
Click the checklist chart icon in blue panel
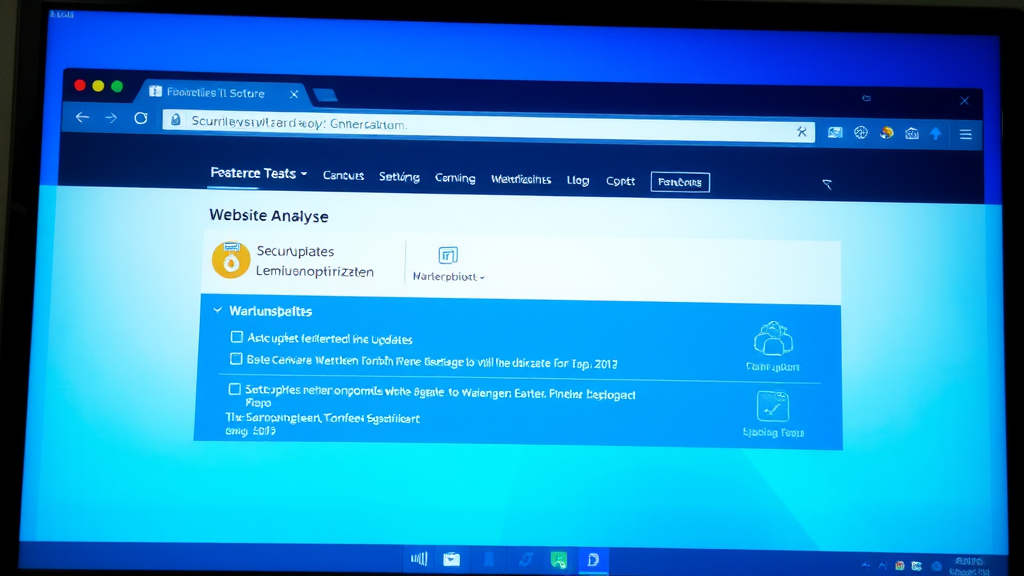[772, 406]
